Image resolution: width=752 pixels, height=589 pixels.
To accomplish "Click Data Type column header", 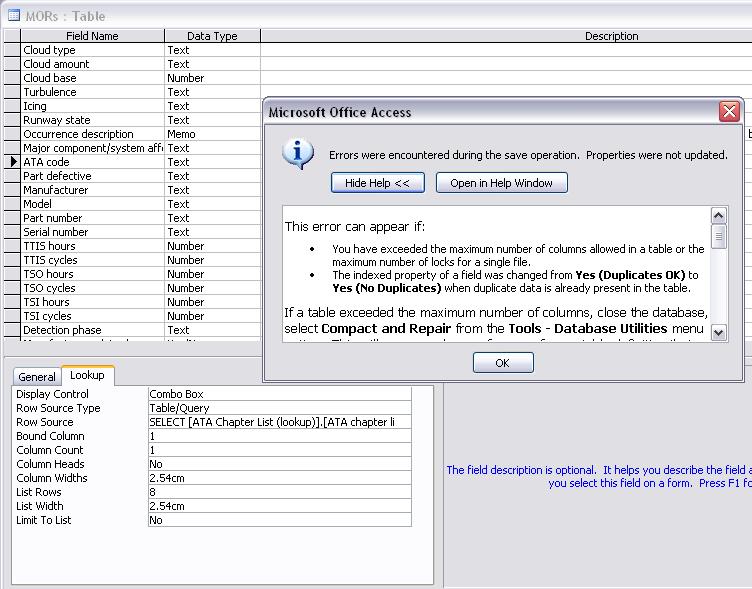I will pyautogui.click(x=212, y=36).
